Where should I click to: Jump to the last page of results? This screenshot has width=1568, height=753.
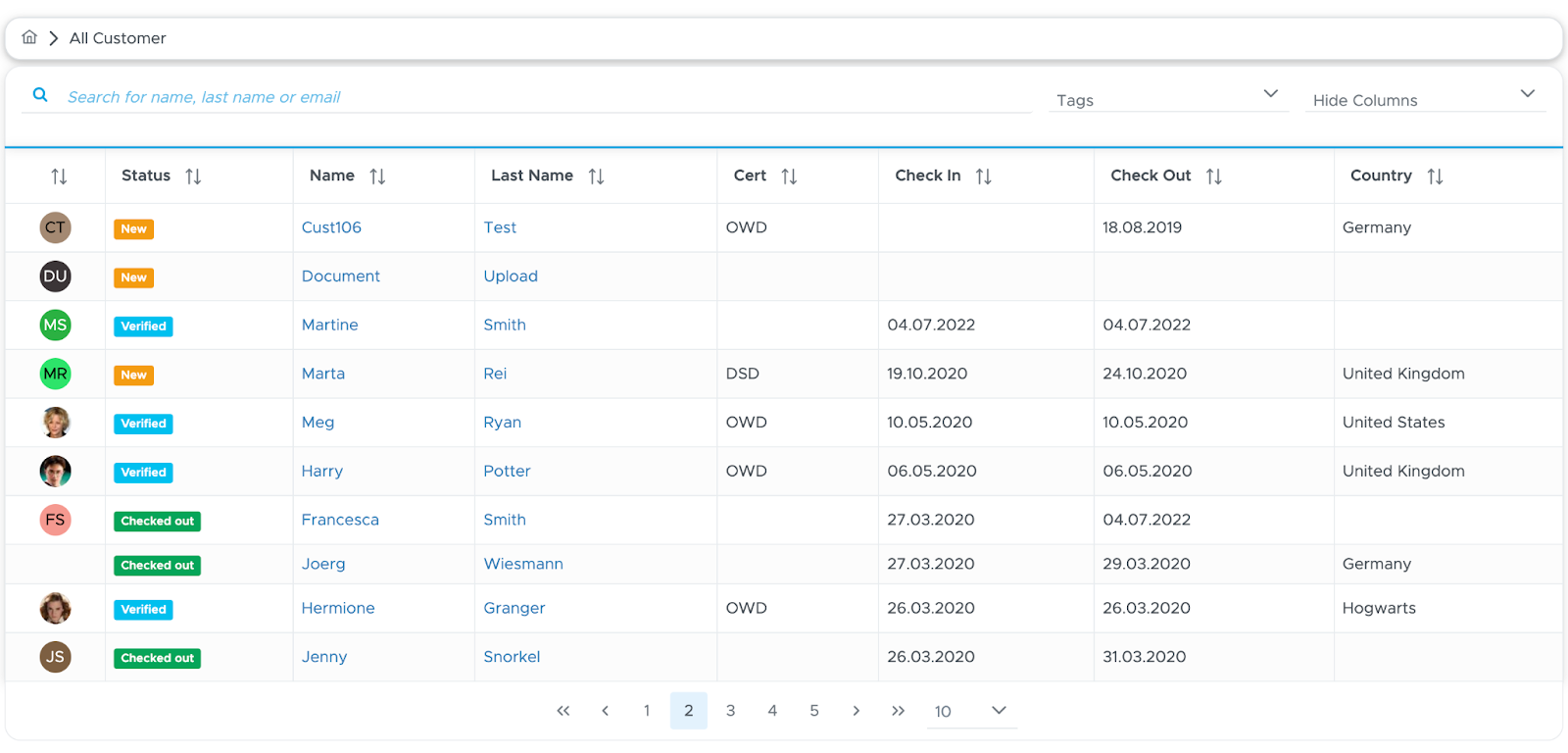click(x=899, y=711)
